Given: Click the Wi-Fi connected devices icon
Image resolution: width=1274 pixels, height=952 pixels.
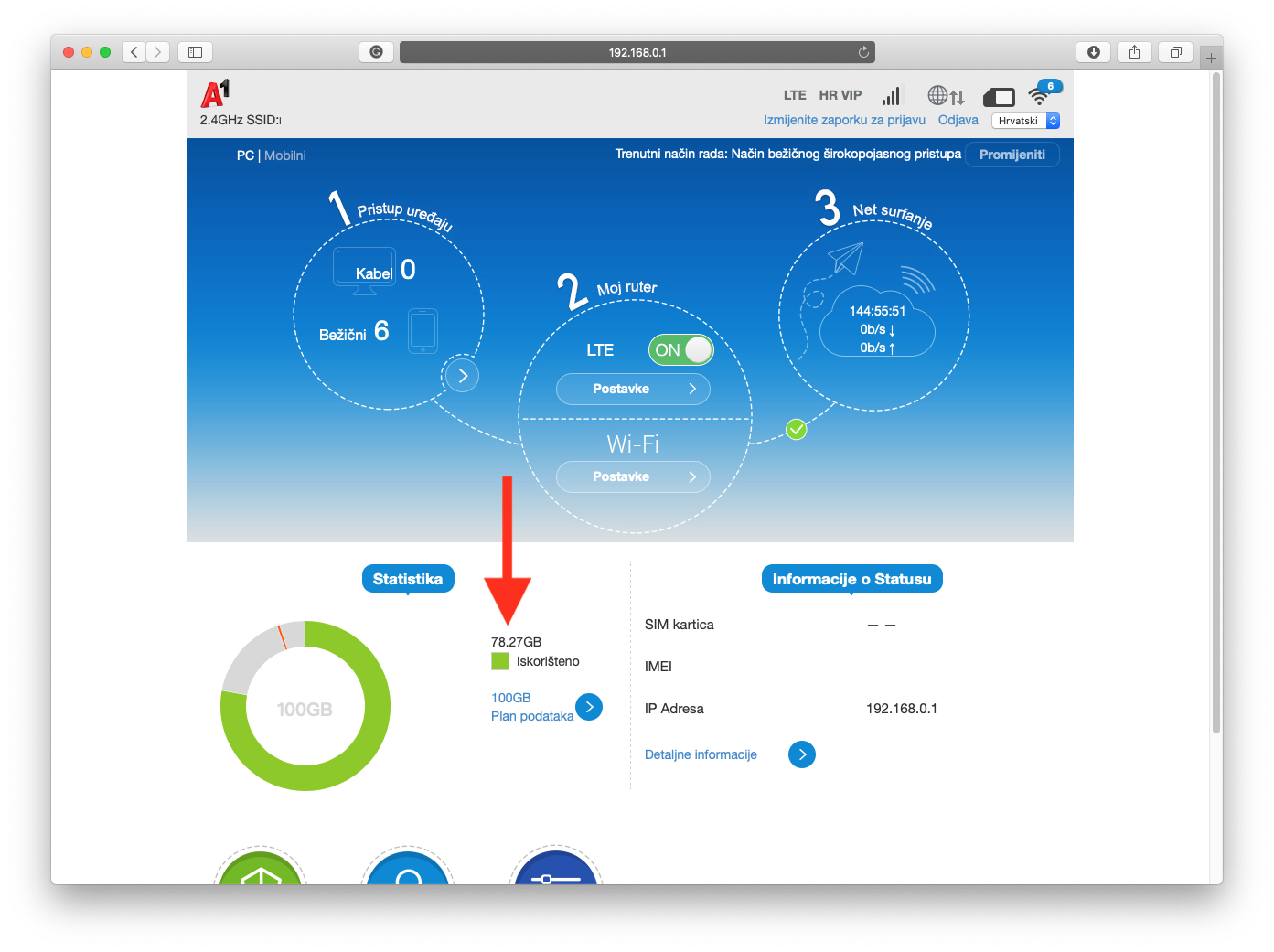Looking at the screenshot, I should point(1041,94).
